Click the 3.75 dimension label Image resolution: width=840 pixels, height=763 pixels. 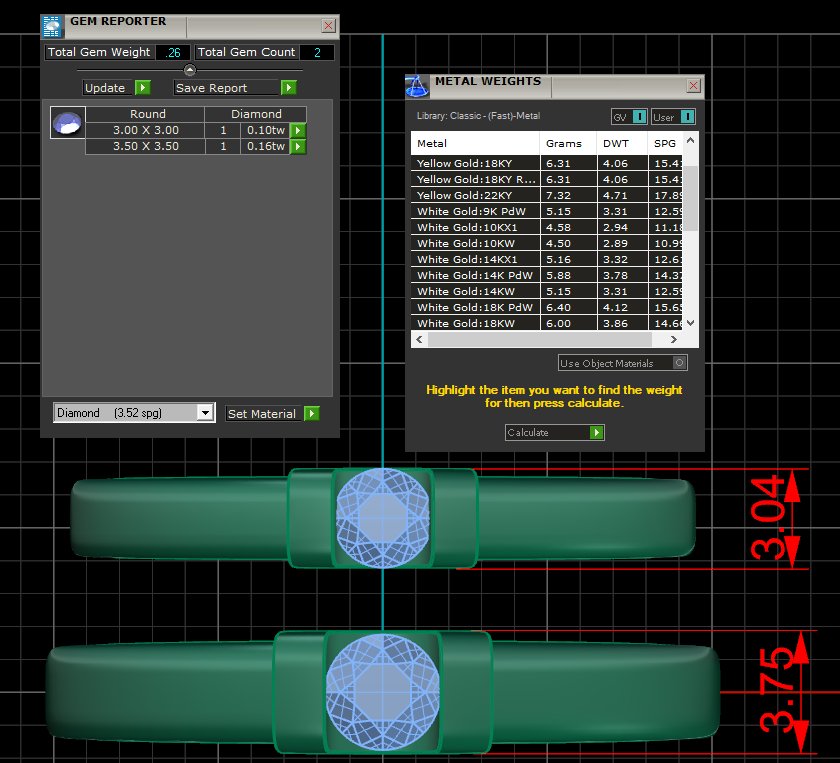(775, 690)
